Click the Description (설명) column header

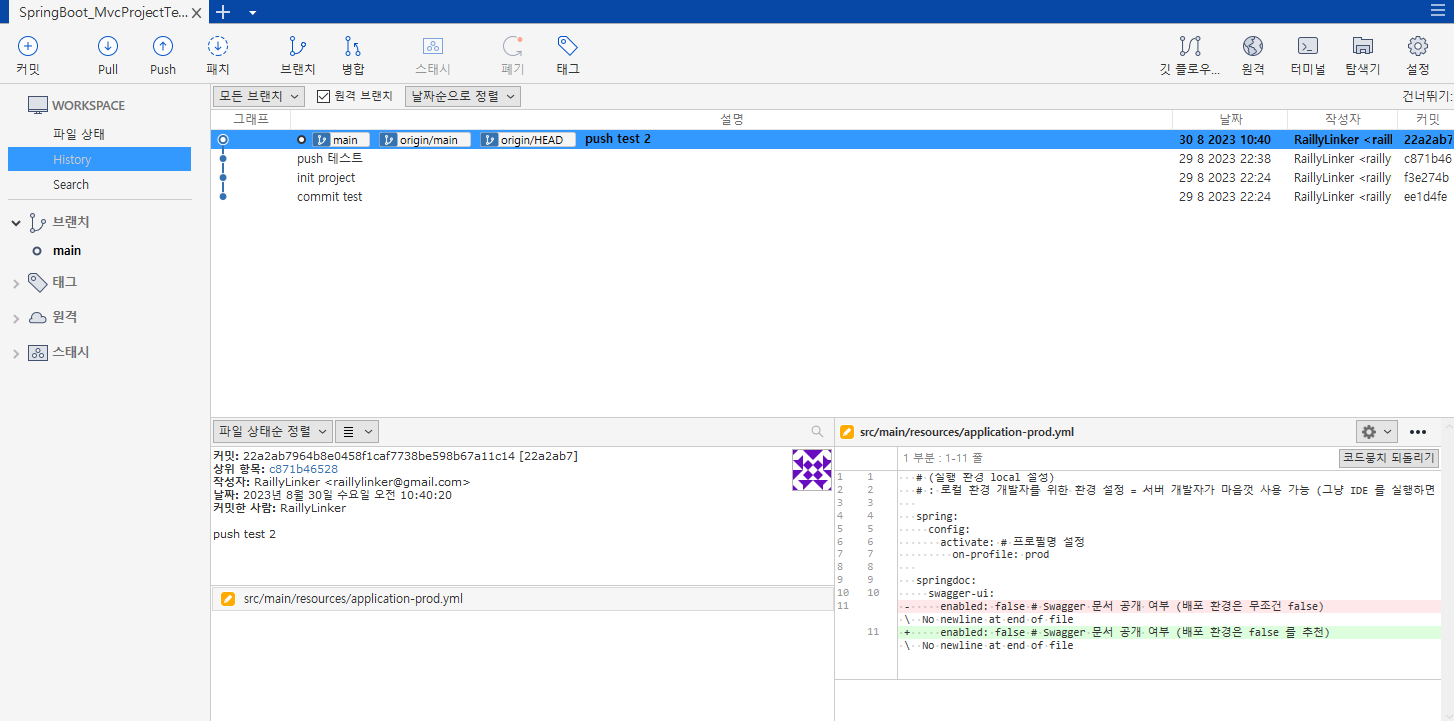[x=731, y=119]
